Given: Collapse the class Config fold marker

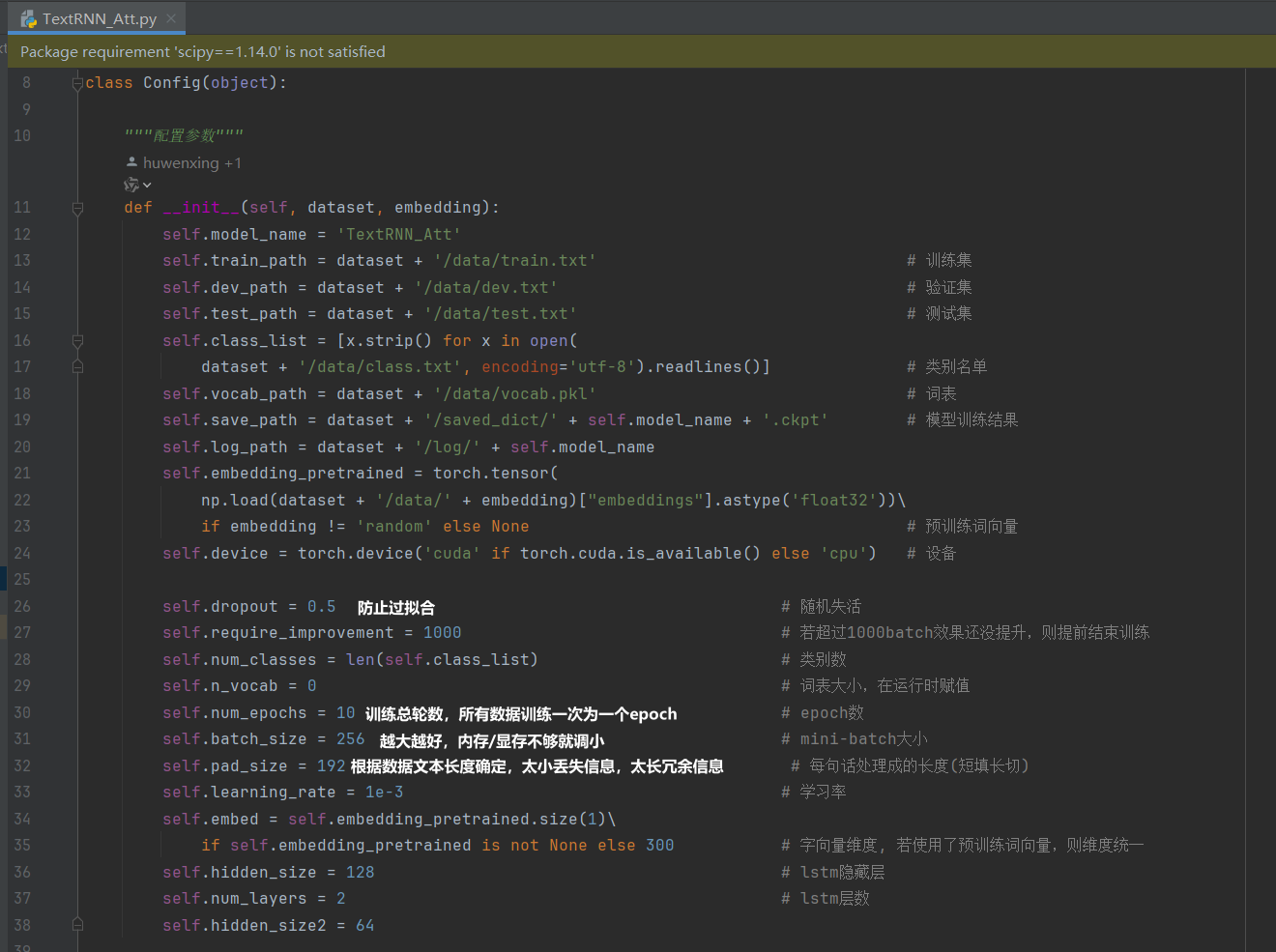Looking at the screenshot, I should click(x=77, y=83).
